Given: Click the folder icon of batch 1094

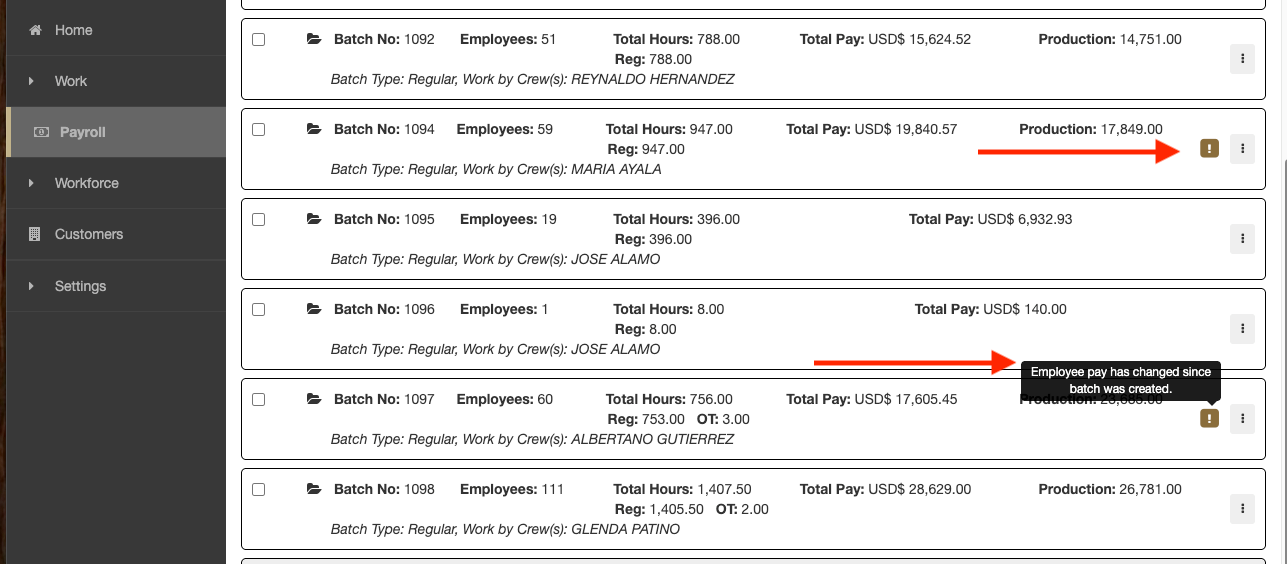Looking at the screenshot, I should pyautogui.click(x=314, y=130).
